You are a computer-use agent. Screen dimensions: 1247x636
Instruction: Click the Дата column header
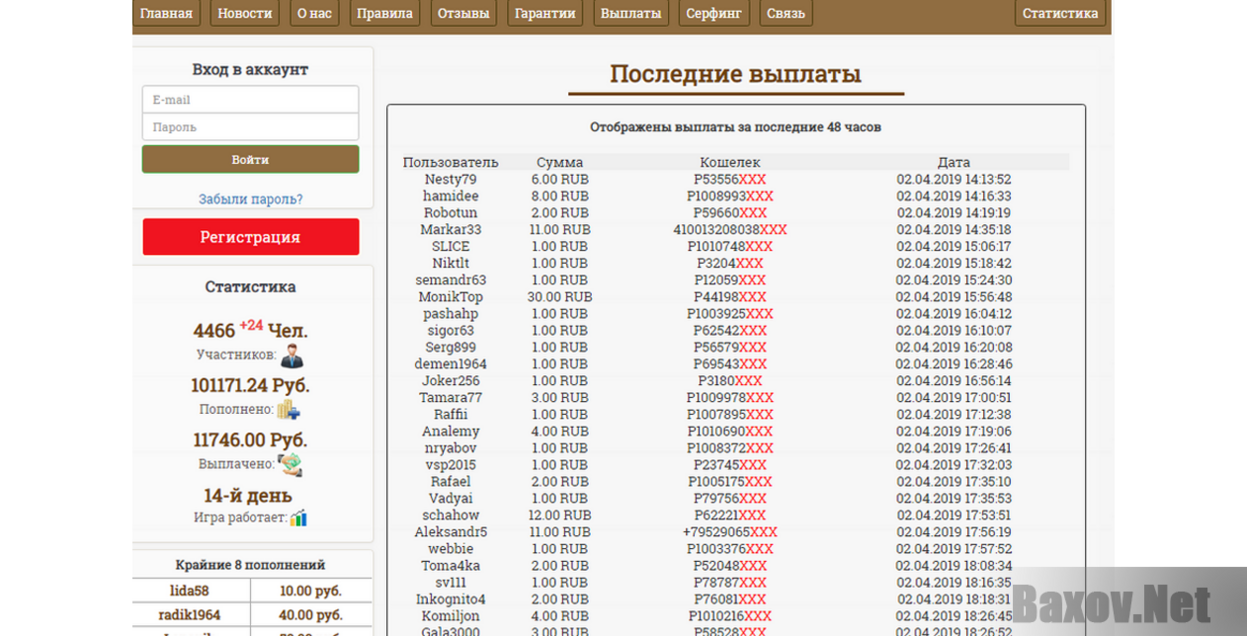(954, 162)
